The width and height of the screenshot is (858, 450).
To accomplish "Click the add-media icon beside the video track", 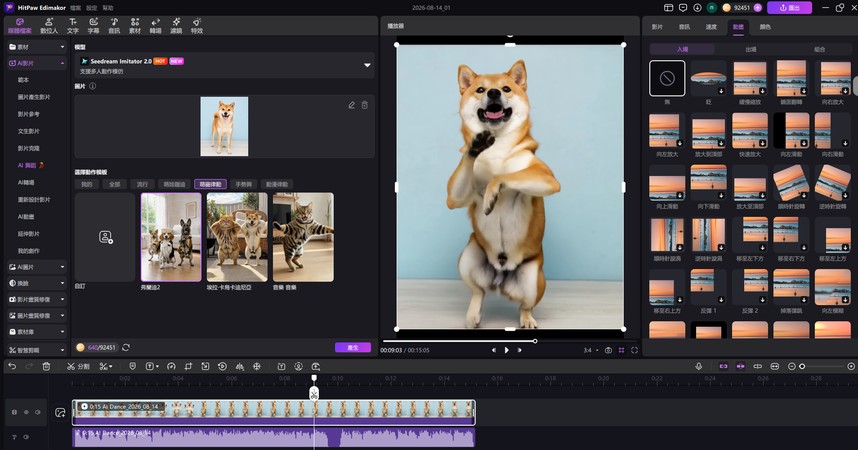I will tap(60, 412).
